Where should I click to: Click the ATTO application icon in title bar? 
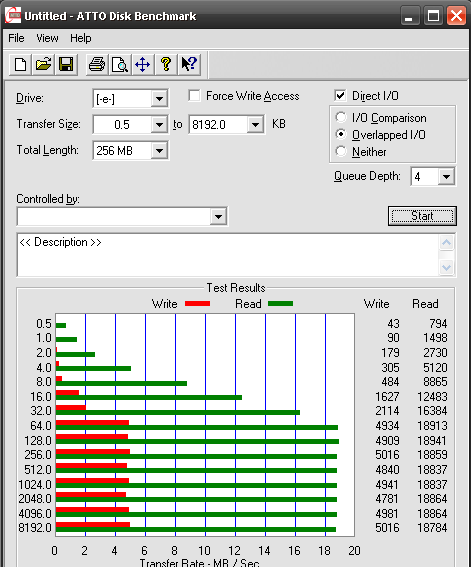(13, 16)
